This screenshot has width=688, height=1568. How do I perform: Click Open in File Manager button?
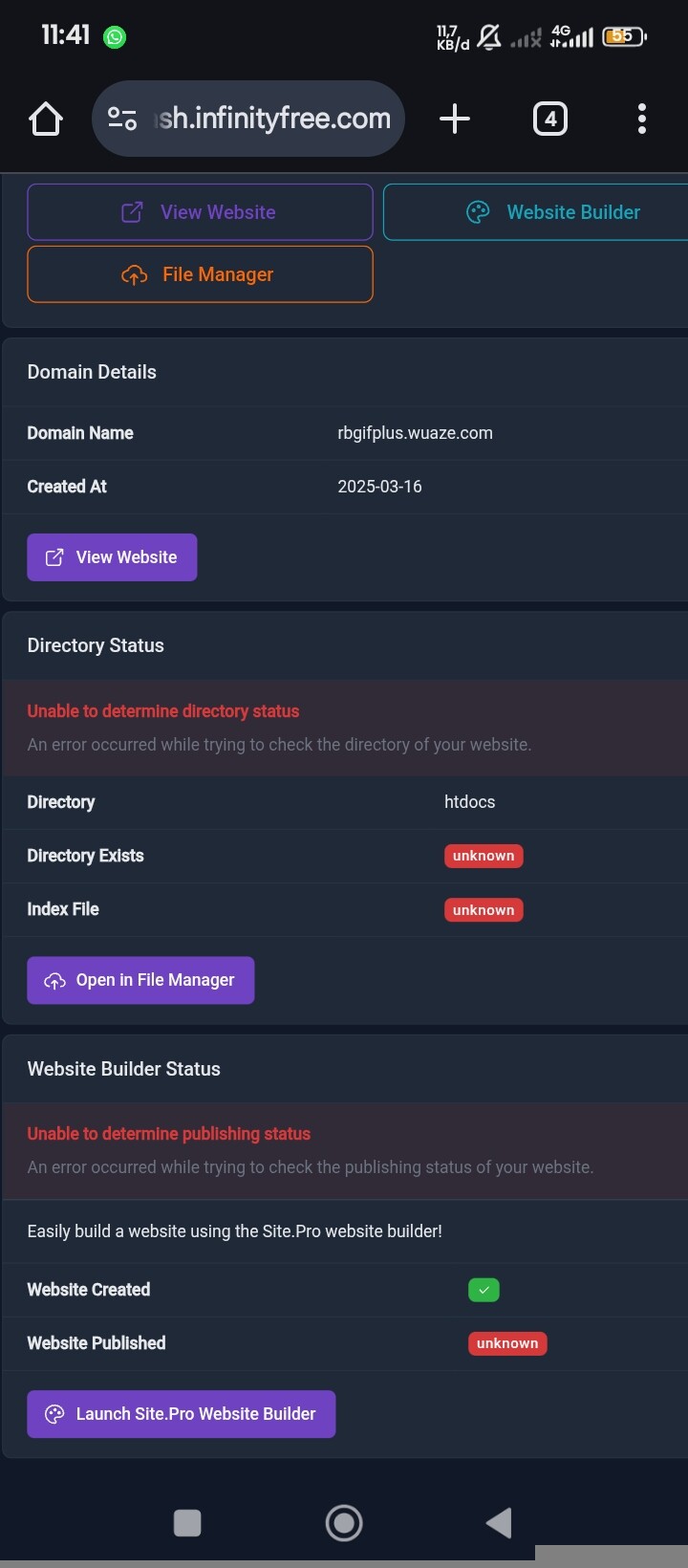click(140, 980)
